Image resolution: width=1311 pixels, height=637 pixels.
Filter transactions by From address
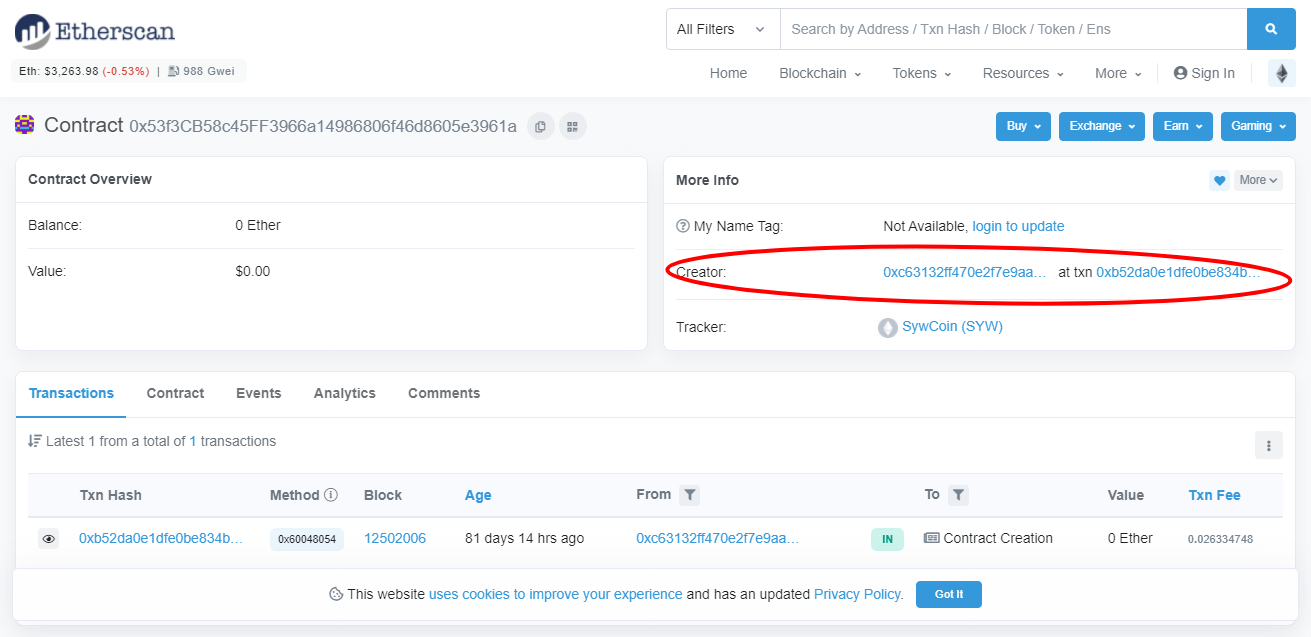point(690,495)
